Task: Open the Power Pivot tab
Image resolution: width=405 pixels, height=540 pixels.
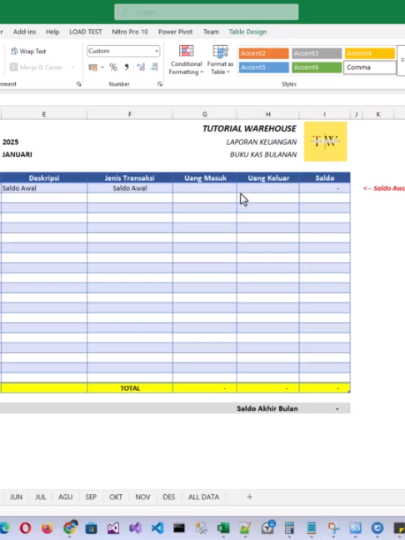Action: 175,32
